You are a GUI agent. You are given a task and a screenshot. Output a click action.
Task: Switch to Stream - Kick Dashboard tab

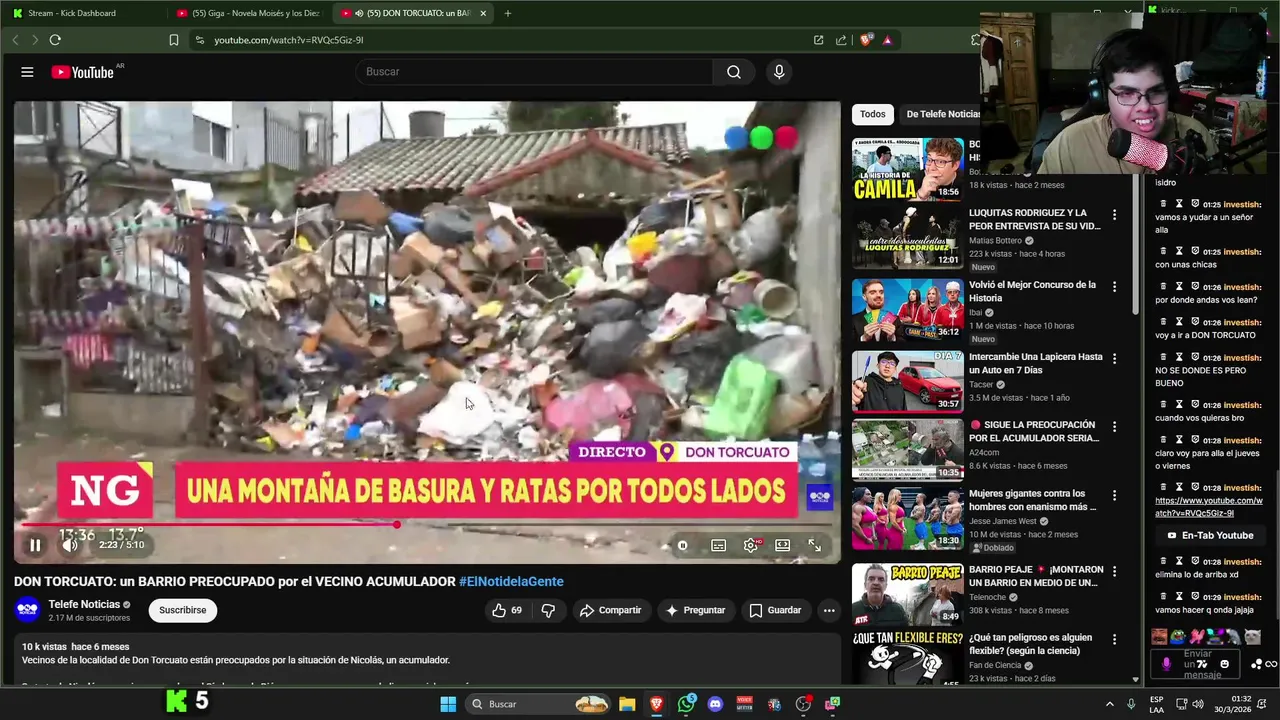pyautogui.click(x=84, y=13)
